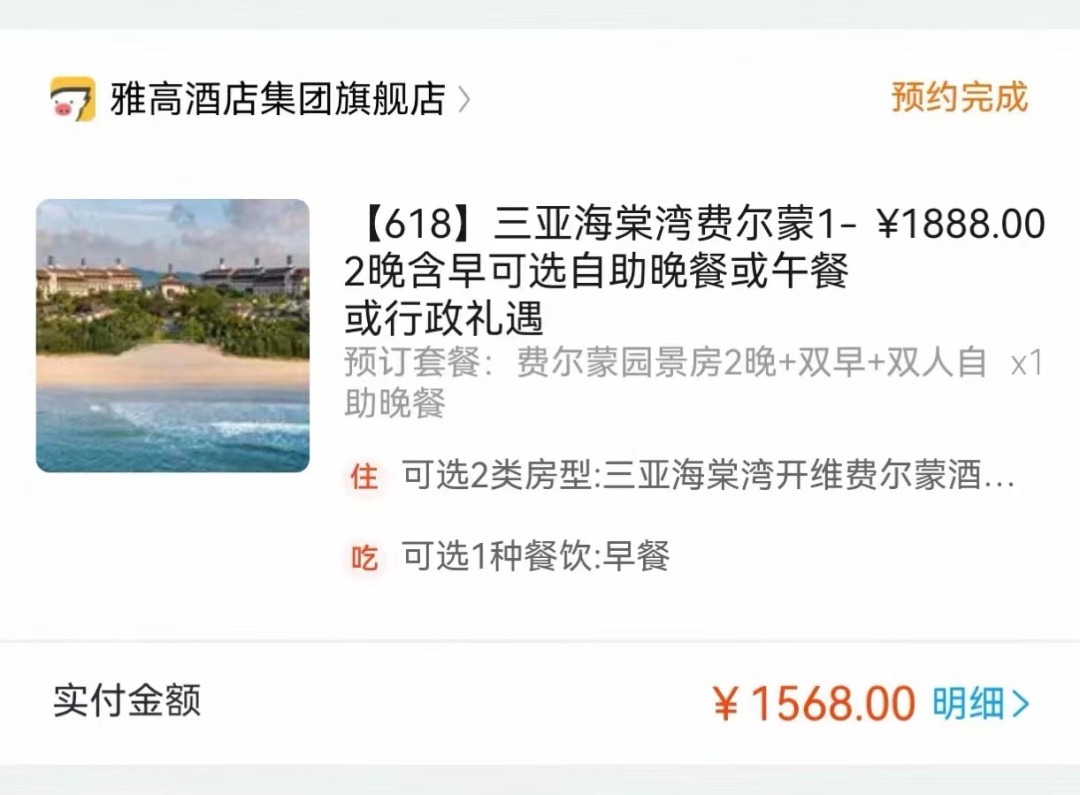The image size is (1080, 795).
Task: Click the red 吃 dining icon
Action: [364, 557]
